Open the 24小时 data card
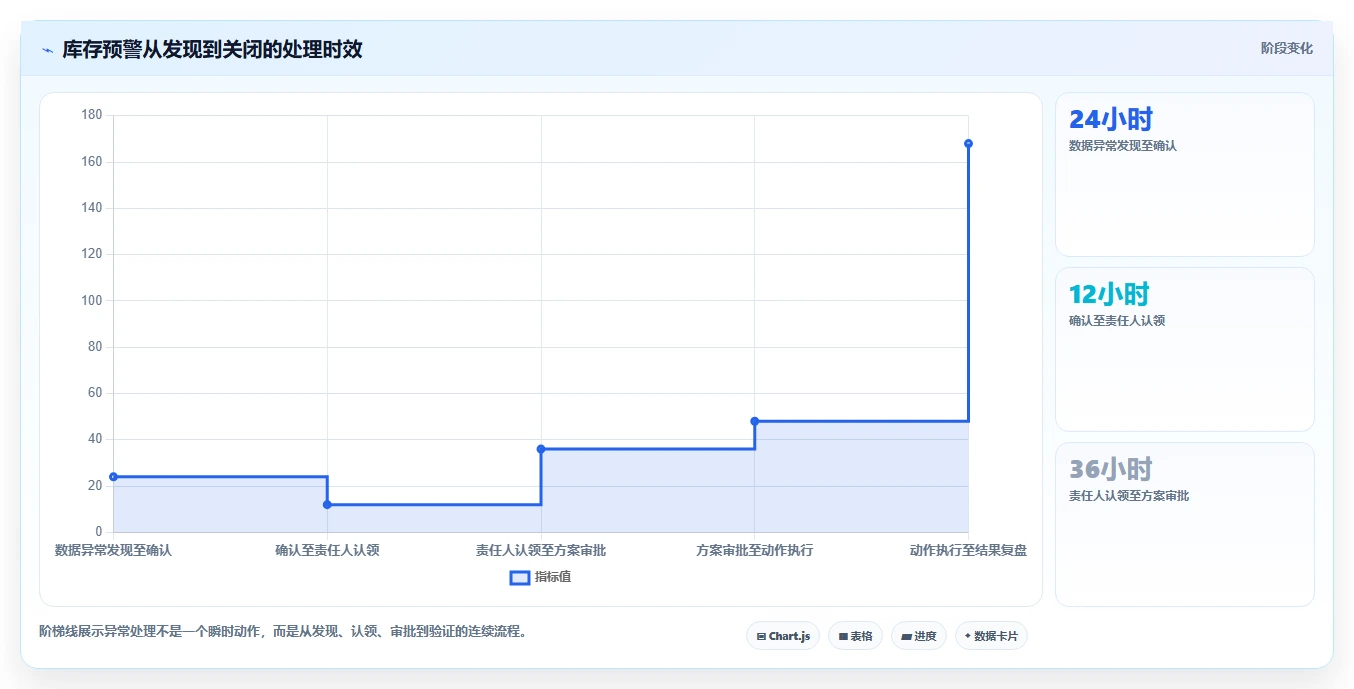 click(1184, 175)
